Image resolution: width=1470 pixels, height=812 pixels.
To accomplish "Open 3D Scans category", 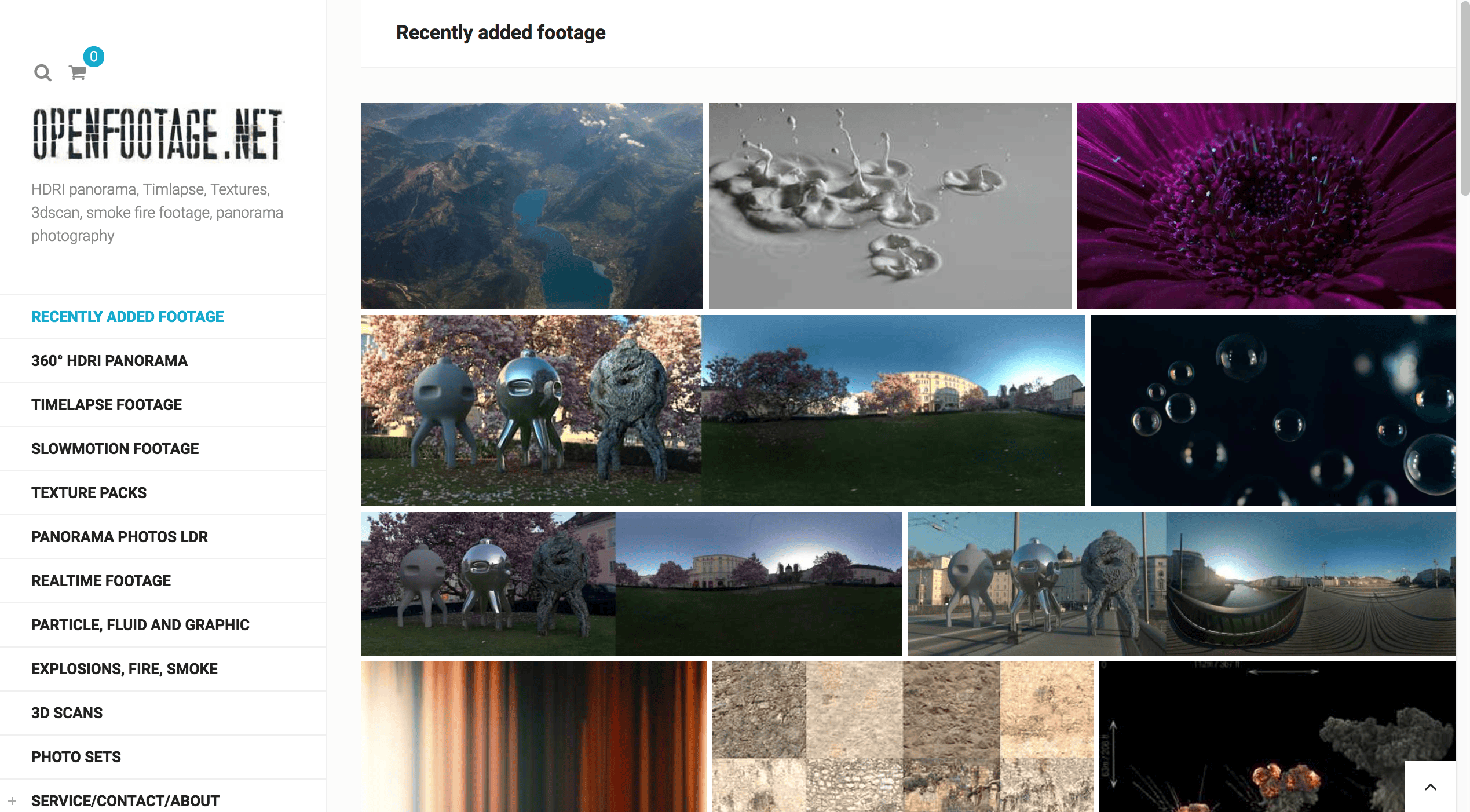I will pyautogui.click(x=67, y=713).
